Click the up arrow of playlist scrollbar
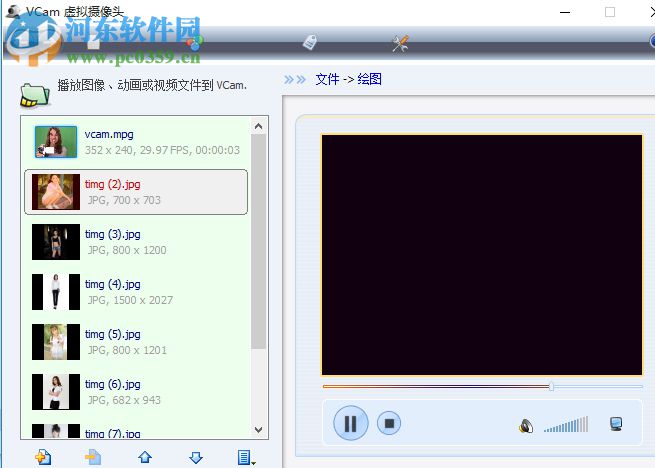Viewport: 655px width, 468px height. 259,126
